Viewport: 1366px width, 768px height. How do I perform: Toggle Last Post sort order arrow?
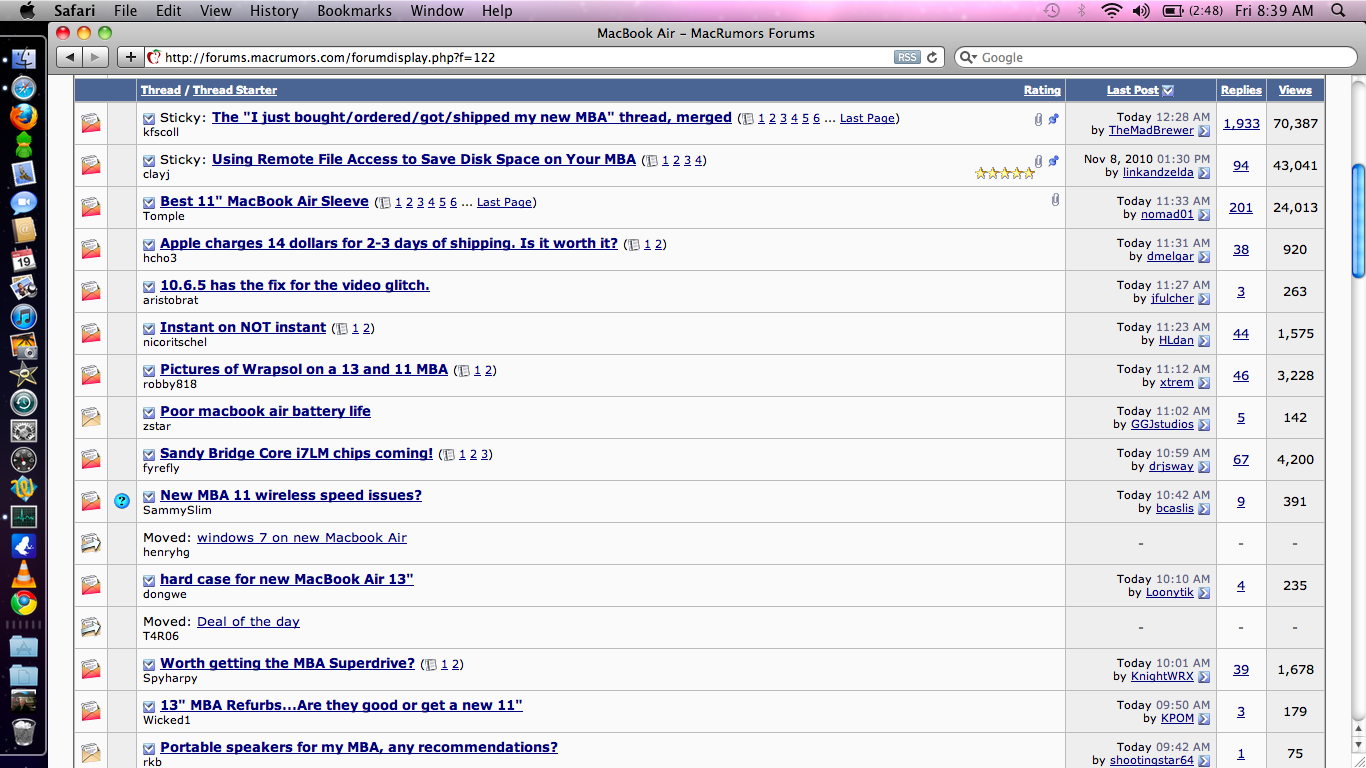coord(1168,90)
